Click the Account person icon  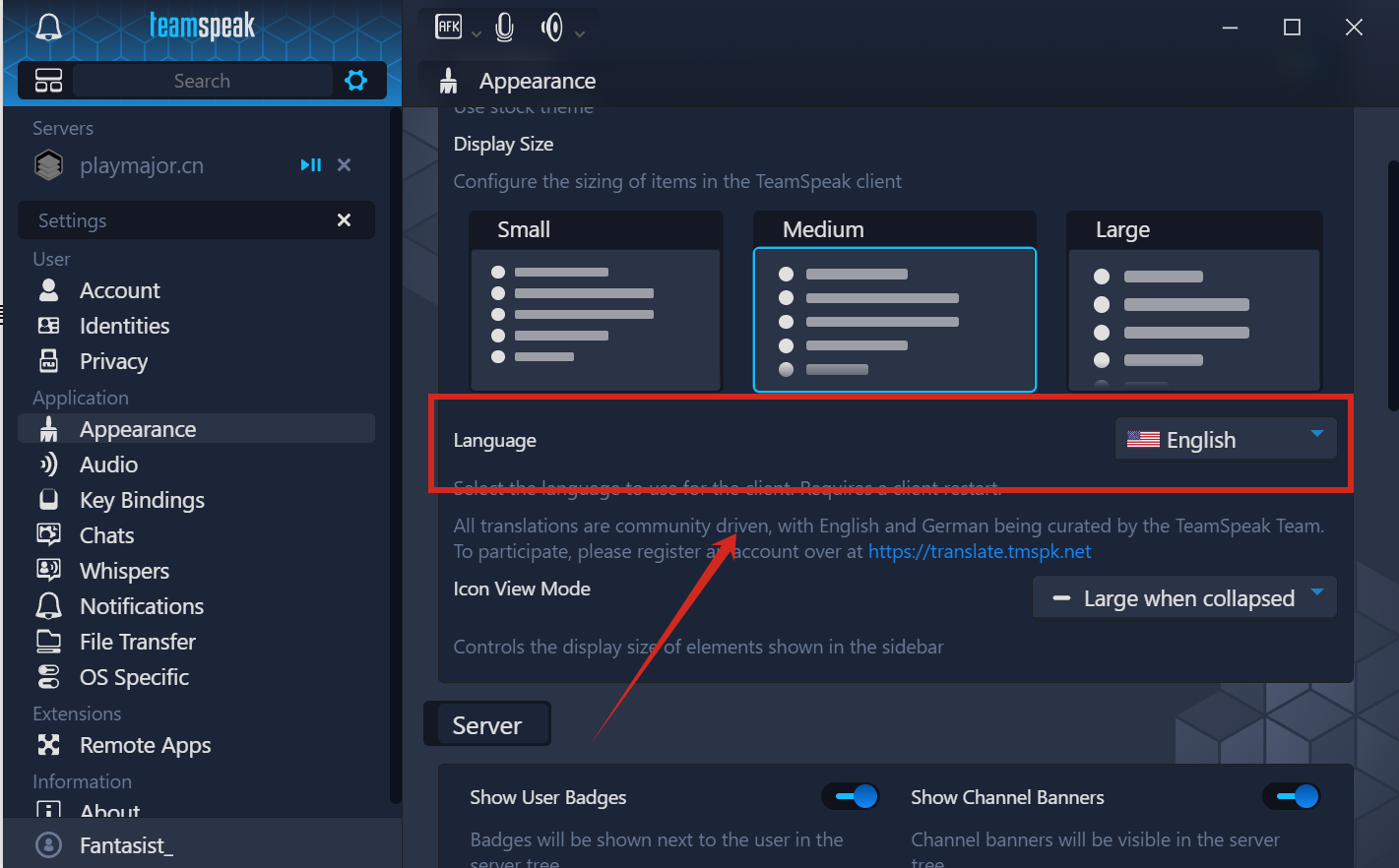pos(48,290)
